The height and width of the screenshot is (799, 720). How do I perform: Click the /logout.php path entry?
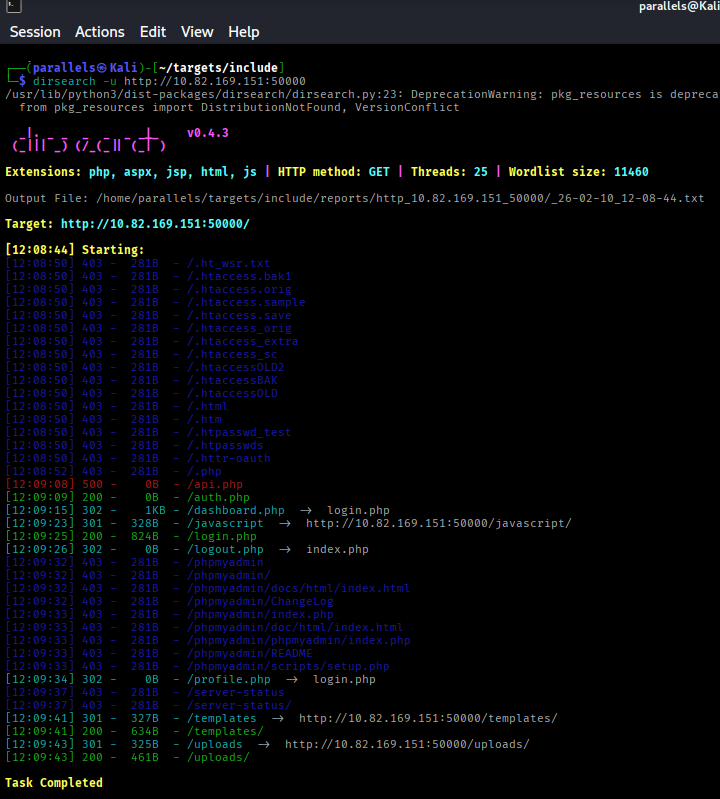coord(225,549)
